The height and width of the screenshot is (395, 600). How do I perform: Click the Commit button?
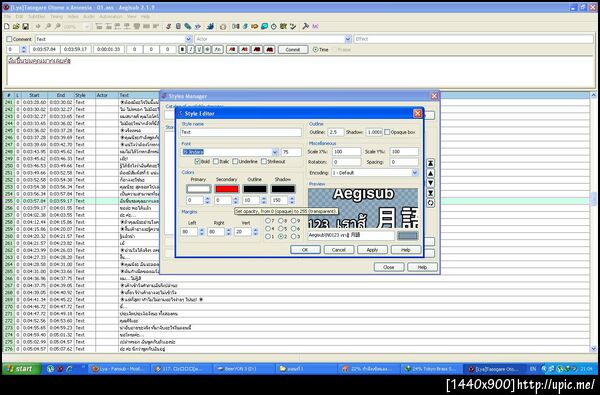tap(293, 49)
